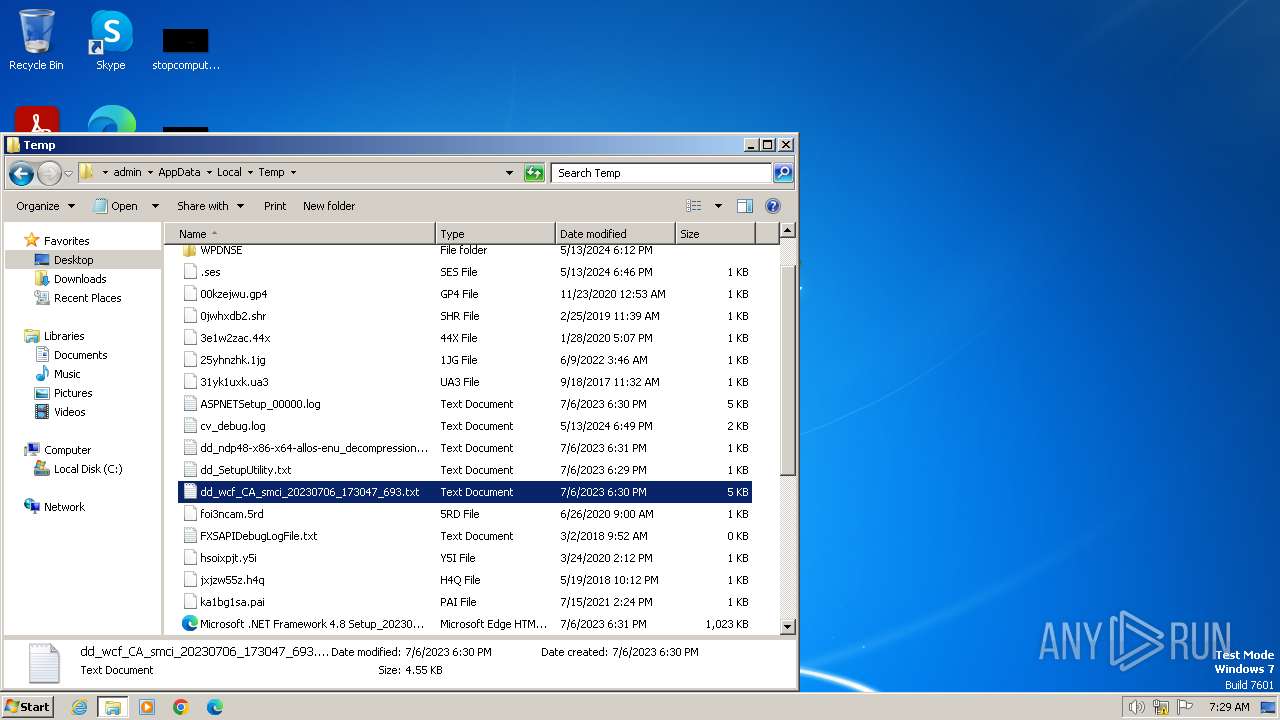
Task: Open Pictures library
Action: [x=73, y=393]
